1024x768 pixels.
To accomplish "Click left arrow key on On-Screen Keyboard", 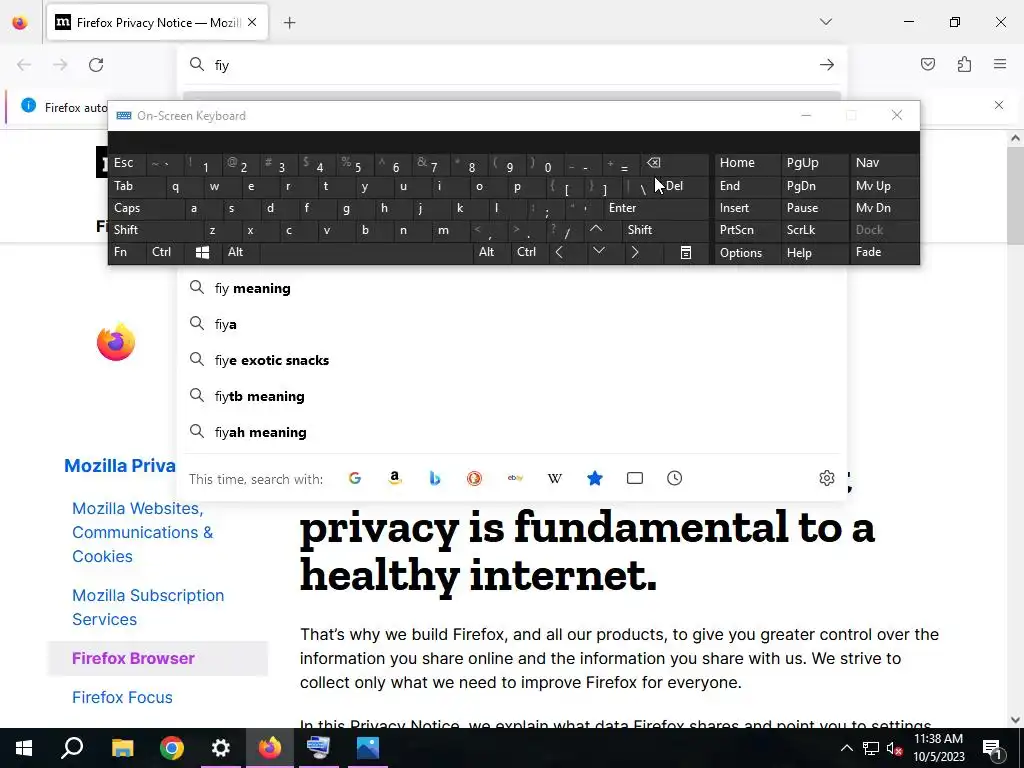I will [559, 252].
